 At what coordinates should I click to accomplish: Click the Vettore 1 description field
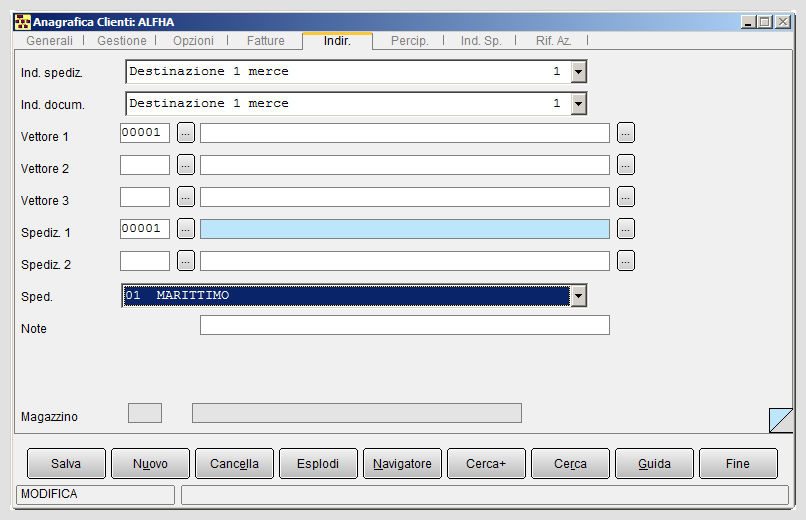click(x=405, y=133)
